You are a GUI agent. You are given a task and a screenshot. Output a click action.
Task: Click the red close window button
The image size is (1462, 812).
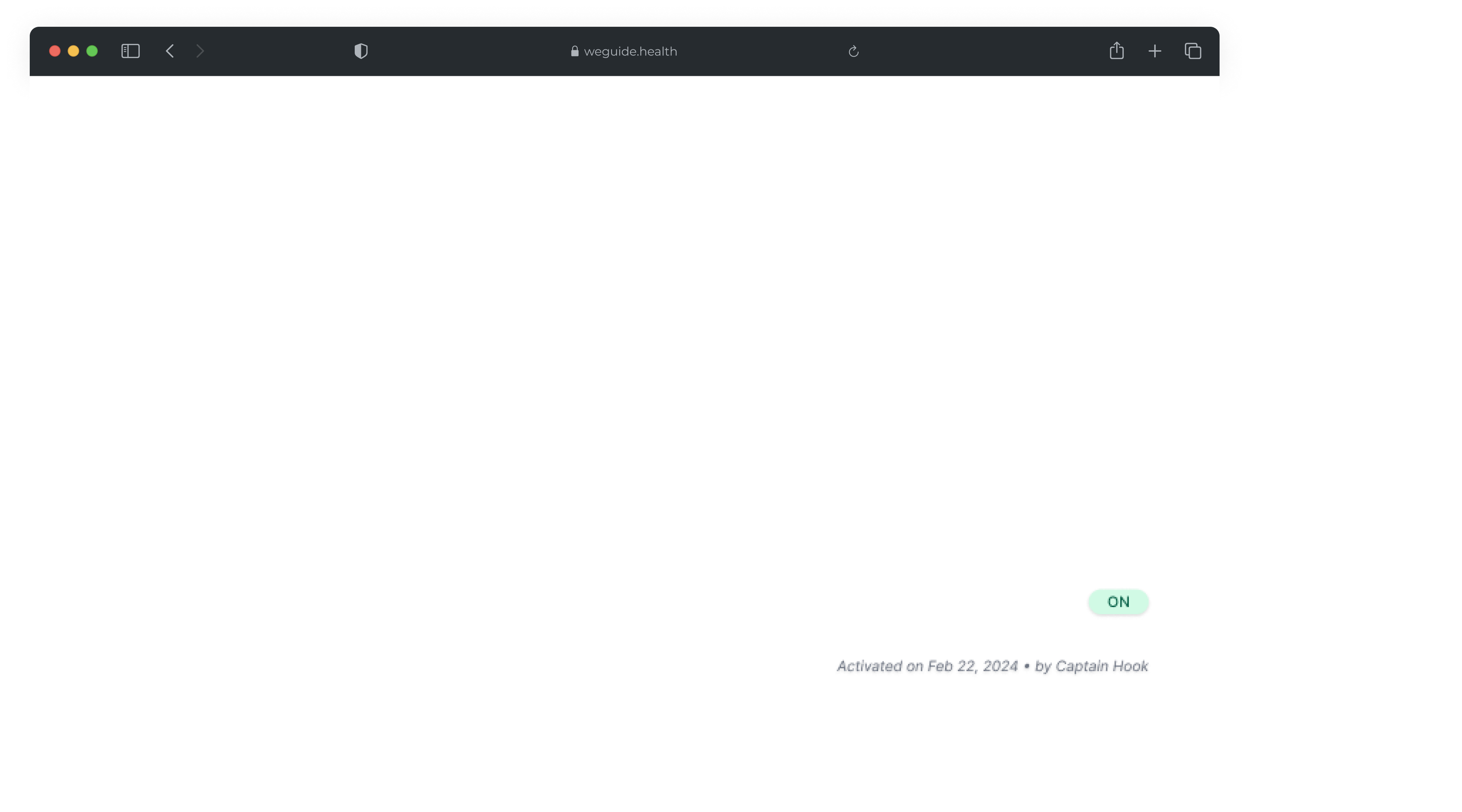pos(55,51)
